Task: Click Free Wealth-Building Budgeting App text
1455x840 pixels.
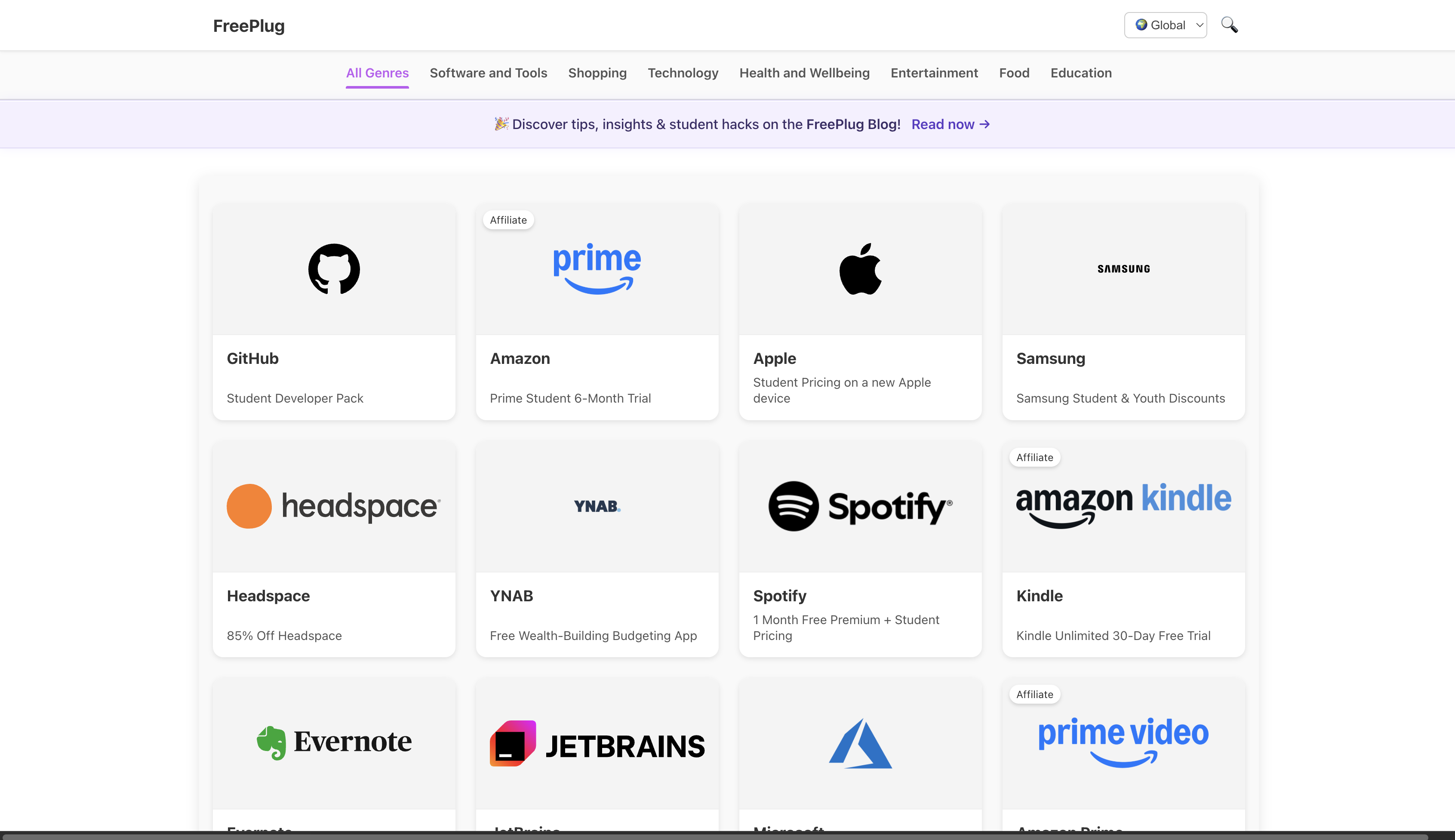Action: 593,635
